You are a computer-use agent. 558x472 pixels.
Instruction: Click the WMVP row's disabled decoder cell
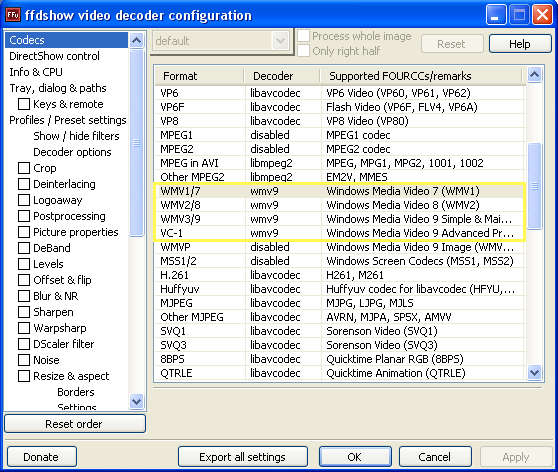point(270,247)
